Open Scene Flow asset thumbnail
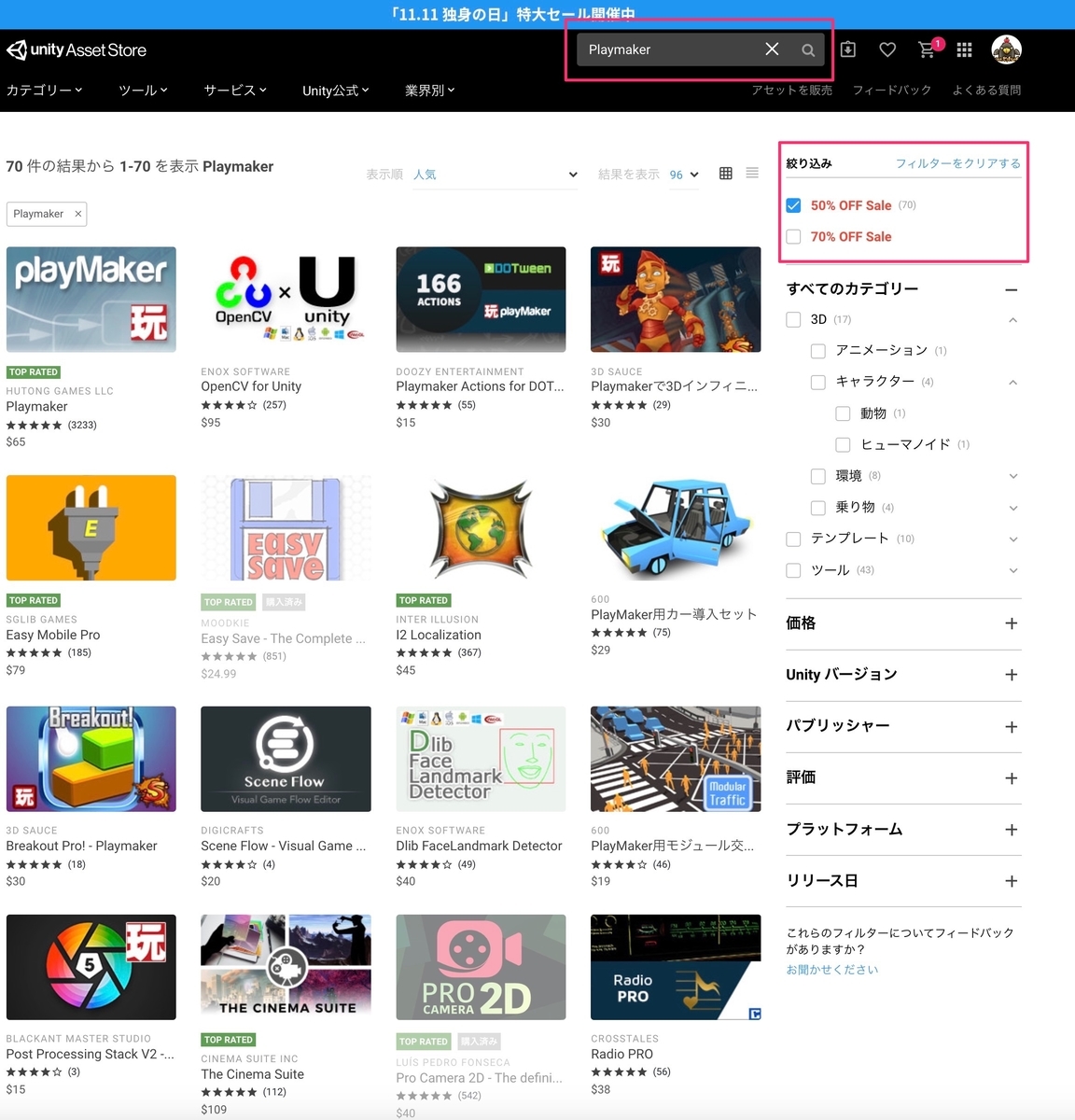The height and width of the screenshot is (1120, 1075). (286, 759)
